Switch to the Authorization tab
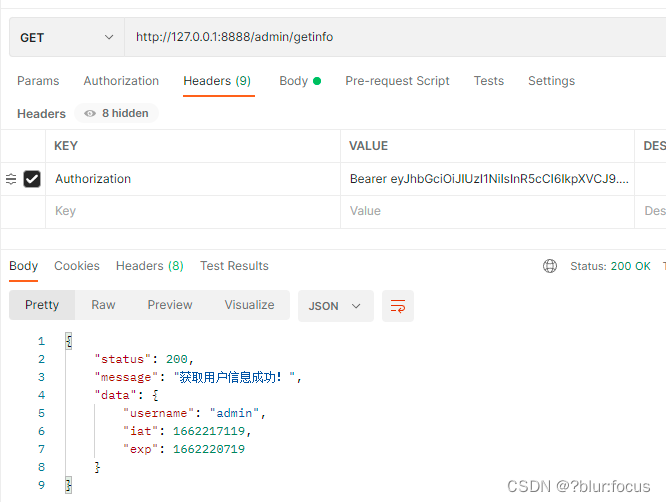This screenshot has width=666, height=502. click(121, 81)
